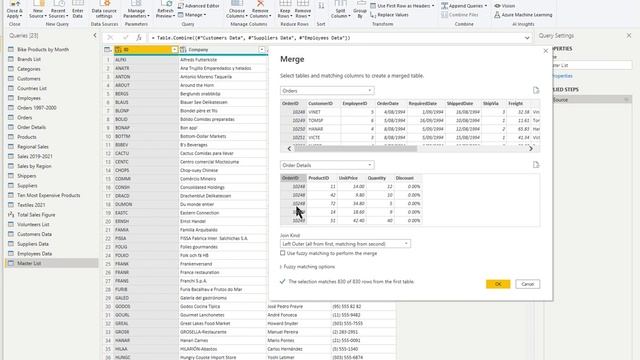The width and height of the screenshot is (640, 360).
Task: Click the formula bar confirm checkmark
Action: (x=125, y=38)
